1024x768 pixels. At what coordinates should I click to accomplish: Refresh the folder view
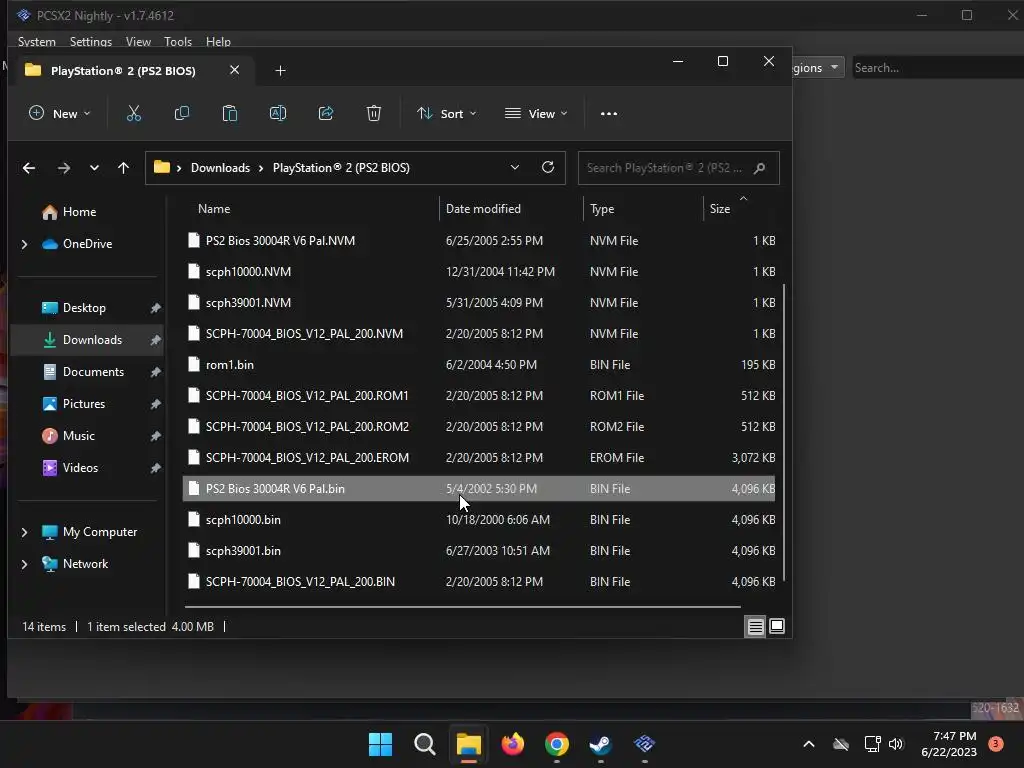click(548, 167)
